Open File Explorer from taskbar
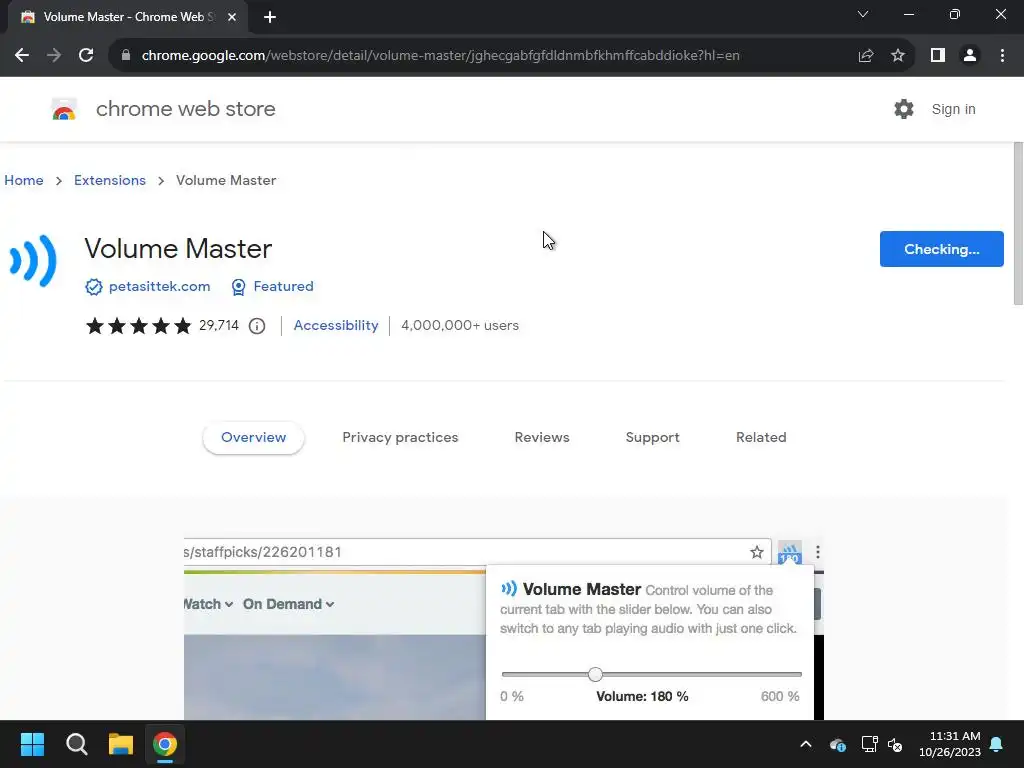Image resolution: width=1024 pixels, height=768 pixels. (x=121, y=744)
